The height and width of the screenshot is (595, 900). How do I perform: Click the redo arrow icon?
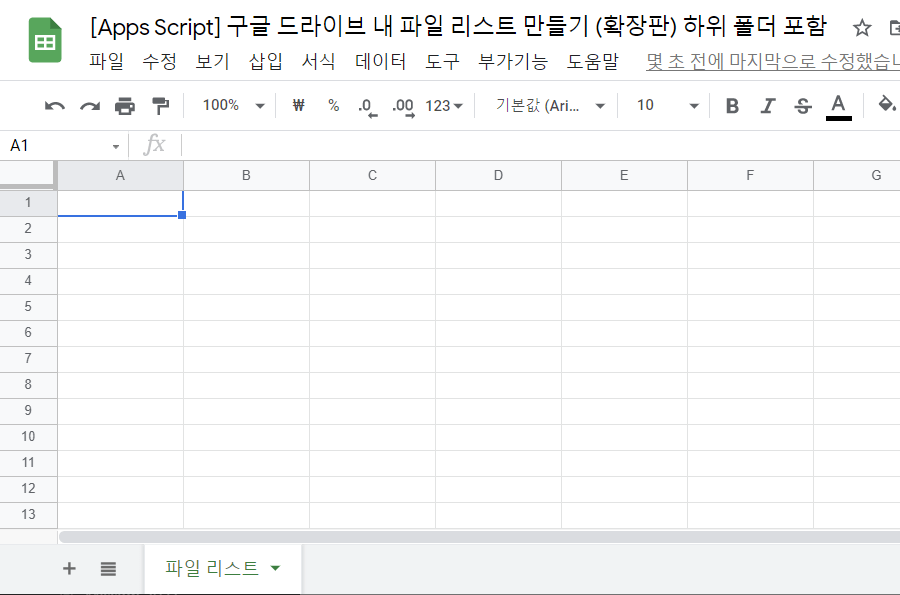pyautogui.click(x=90, y=106)
